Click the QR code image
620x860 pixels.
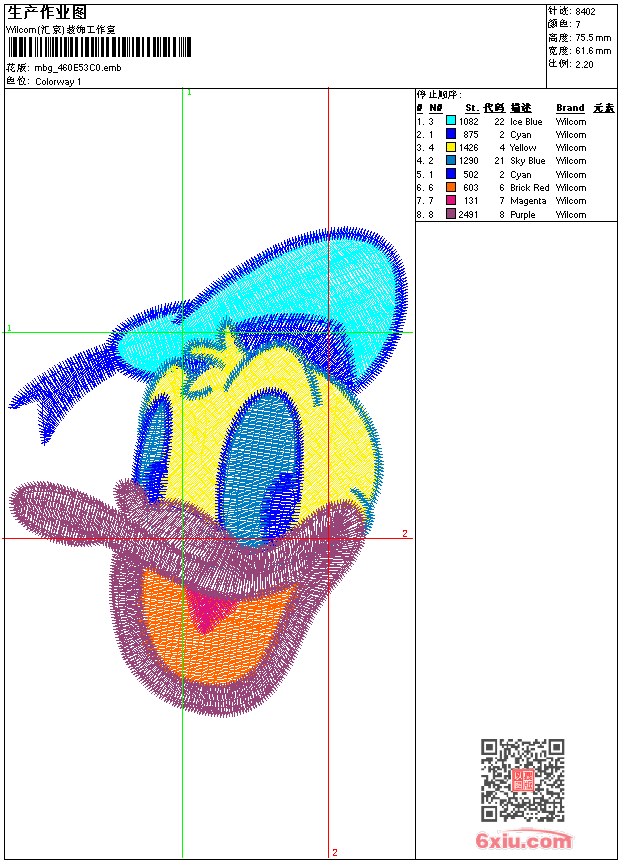pos(522,780)
